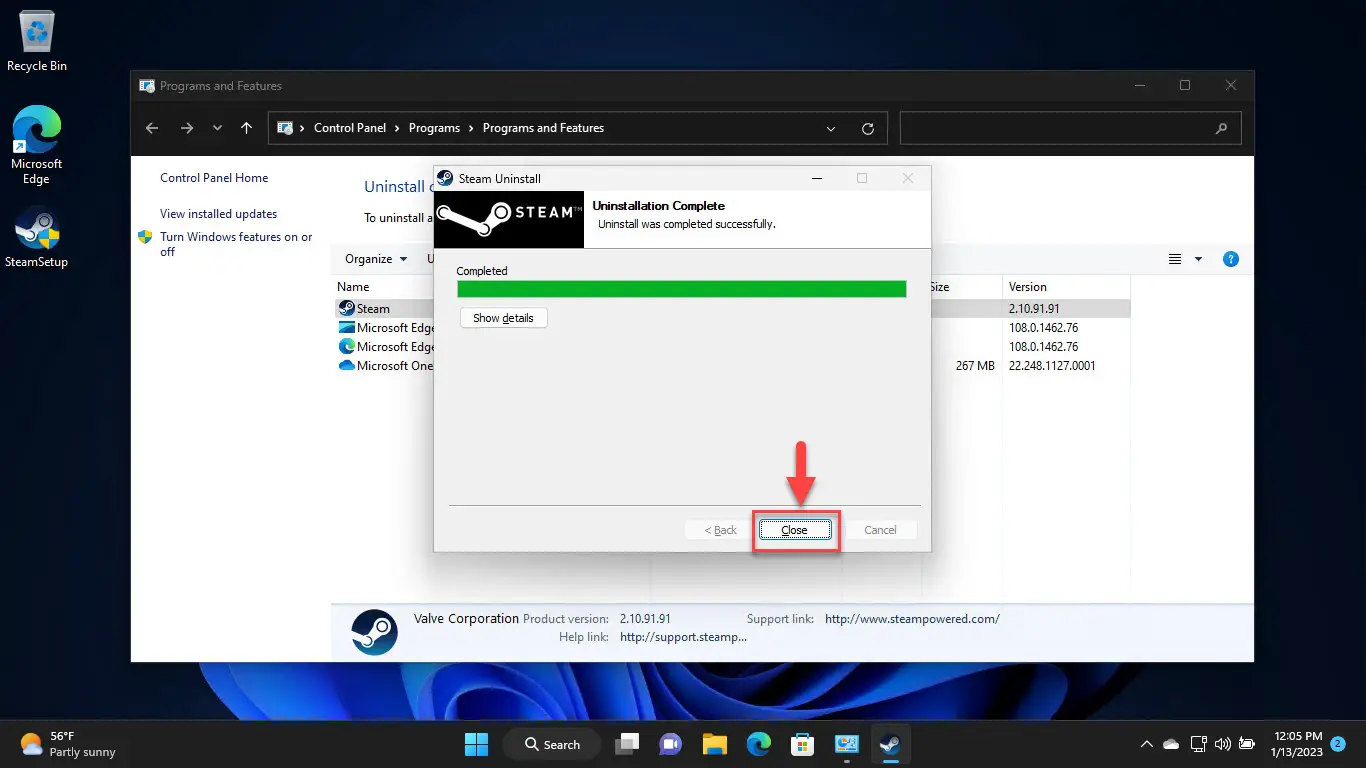Switch to Steam taskbar icon
The image size is (1366, 768).
[x=889, y=744]
